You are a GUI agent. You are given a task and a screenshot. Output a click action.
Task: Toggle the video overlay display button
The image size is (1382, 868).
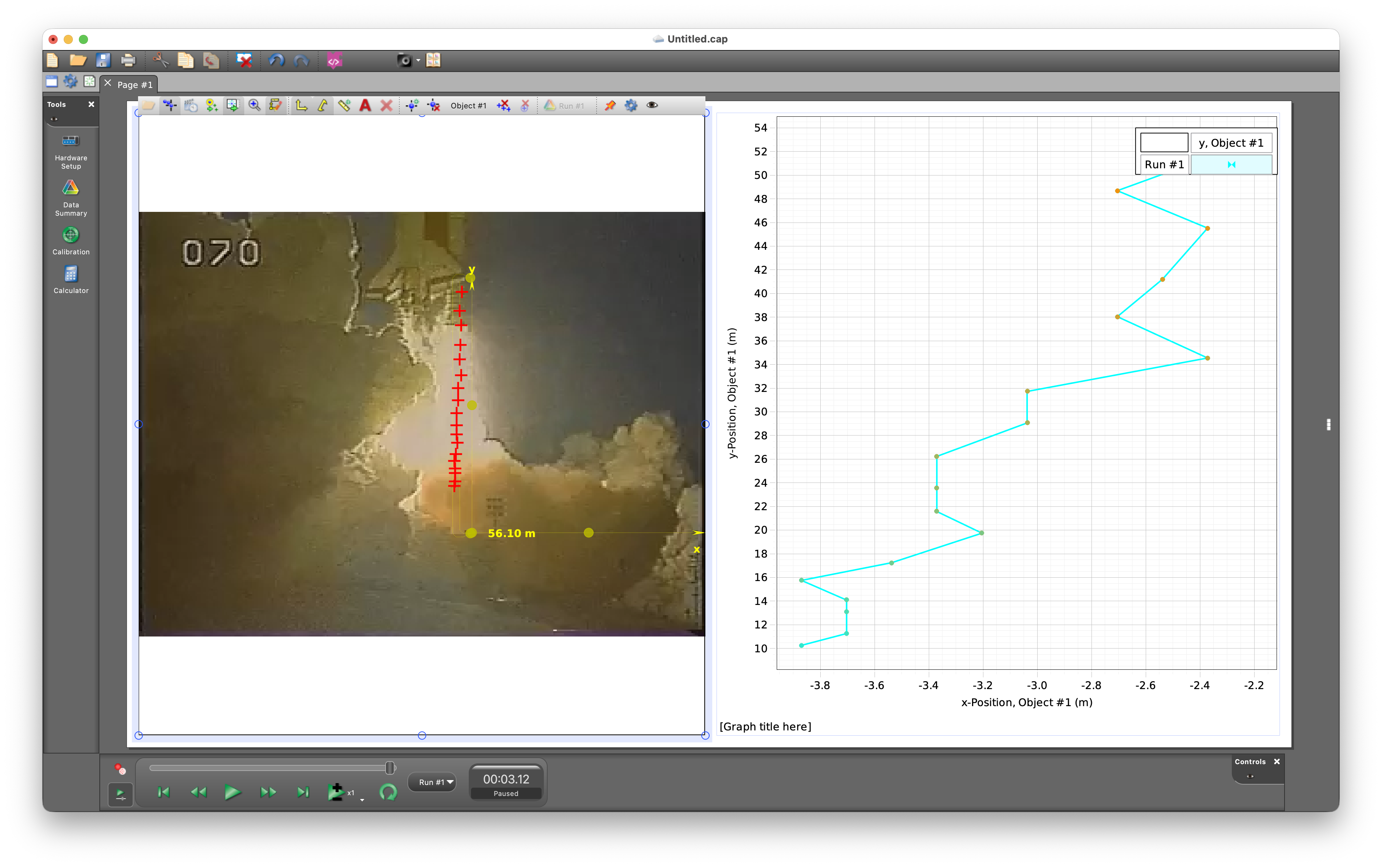(232, 105)
